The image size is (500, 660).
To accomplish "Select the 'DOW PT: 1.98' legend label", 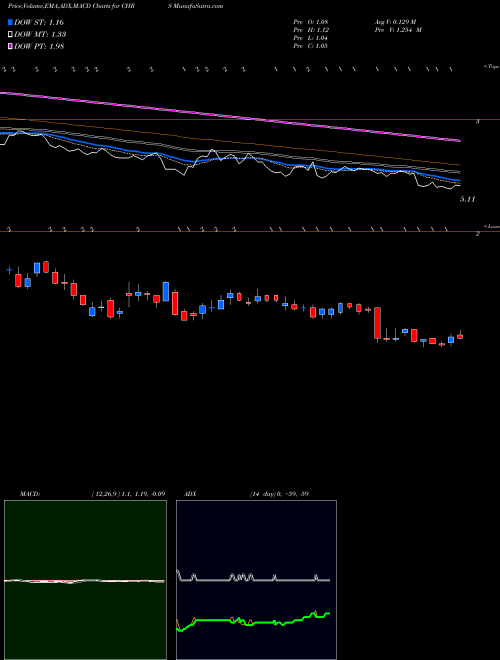I will click(x=39, y=47).
